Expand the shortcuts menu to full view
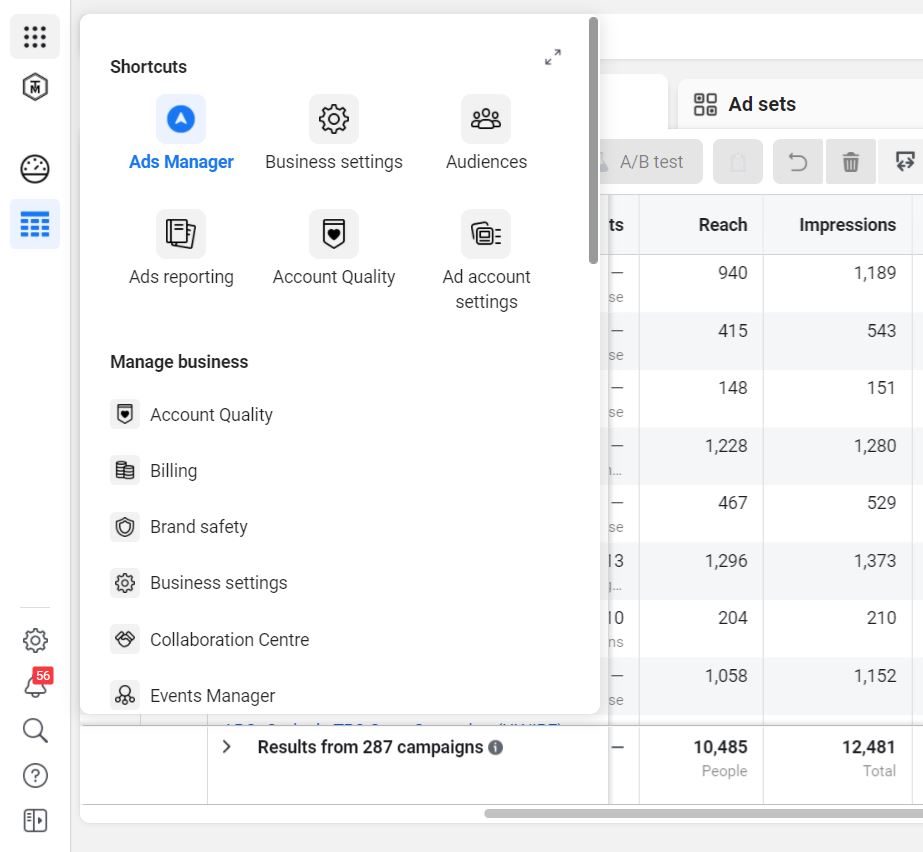The image size is (923, 852). pos(553,57)
